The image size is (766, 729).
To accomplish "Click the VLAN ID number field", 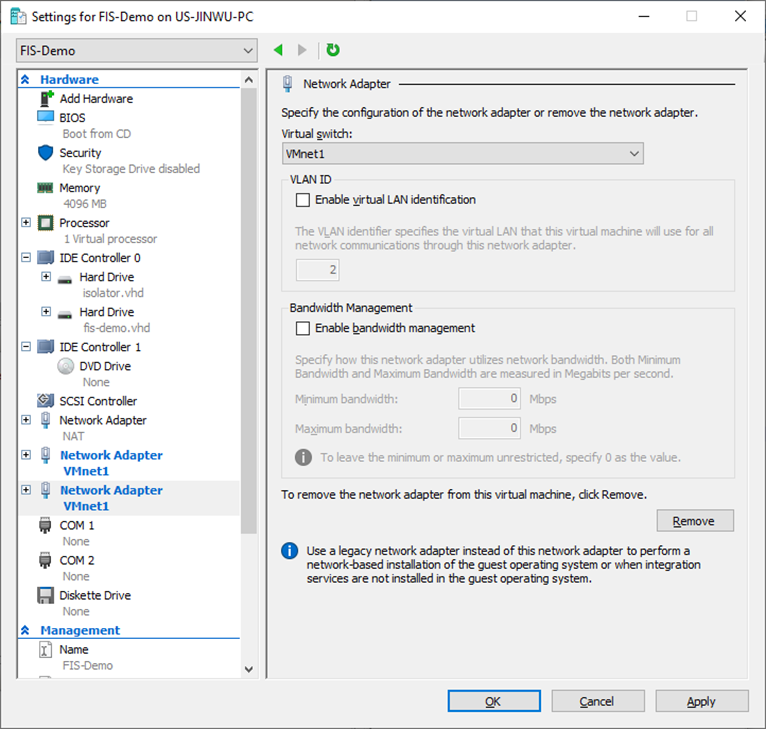I will (318, 270).
